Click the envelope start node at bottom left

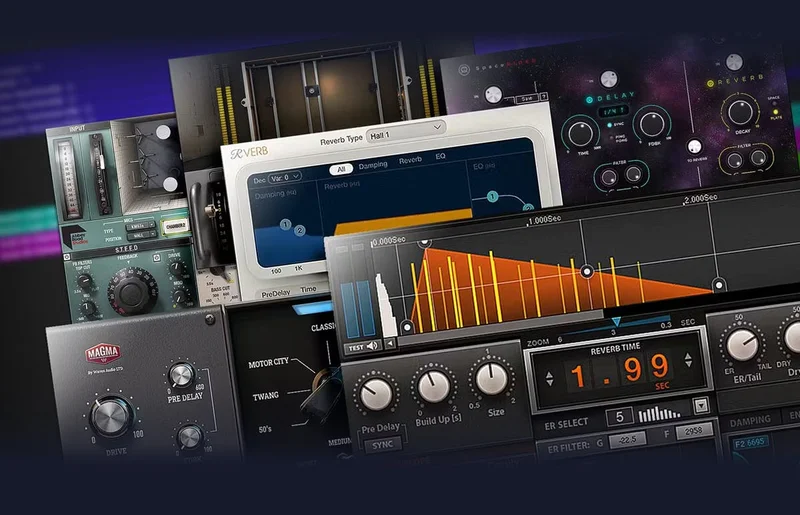point(407,327)
